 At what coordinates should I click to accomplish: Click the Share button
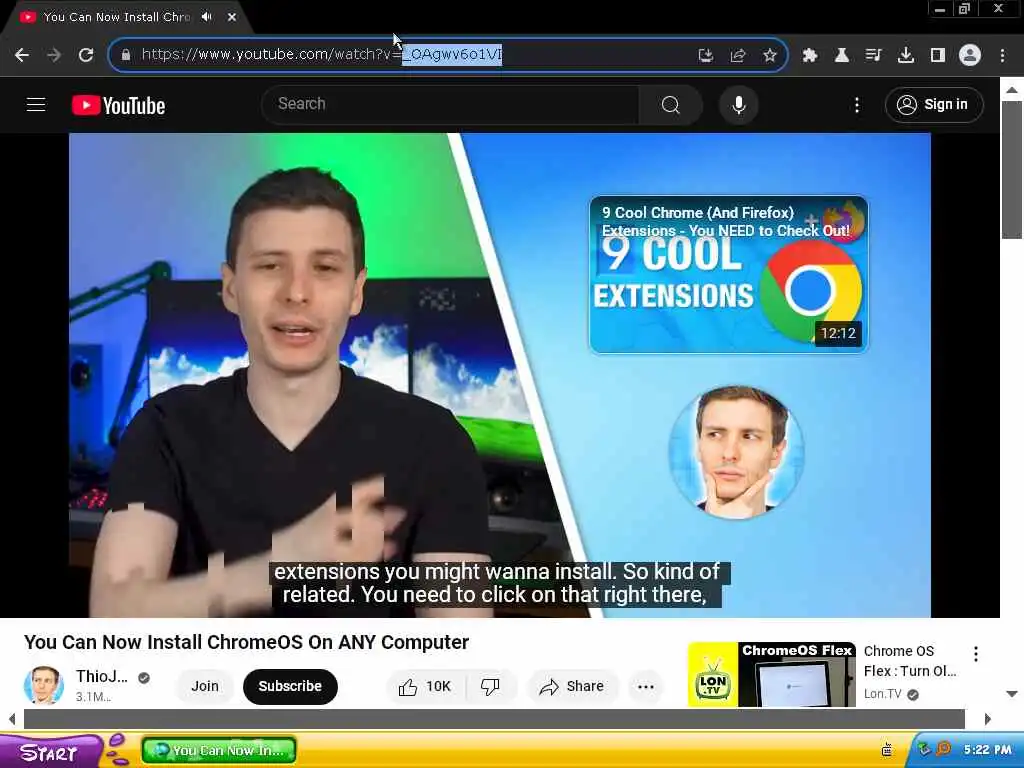pos(572,686)
